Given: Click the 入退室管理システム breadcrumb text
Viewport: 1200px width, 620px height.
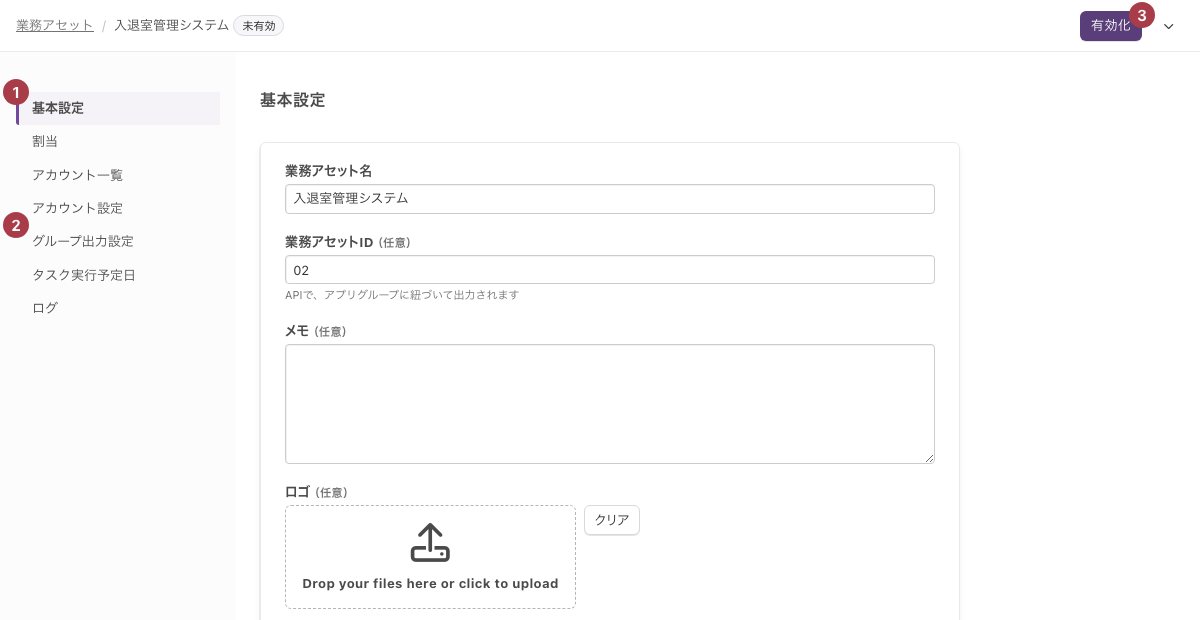Looking at the screenshot, I should click(x=171, y=26).
